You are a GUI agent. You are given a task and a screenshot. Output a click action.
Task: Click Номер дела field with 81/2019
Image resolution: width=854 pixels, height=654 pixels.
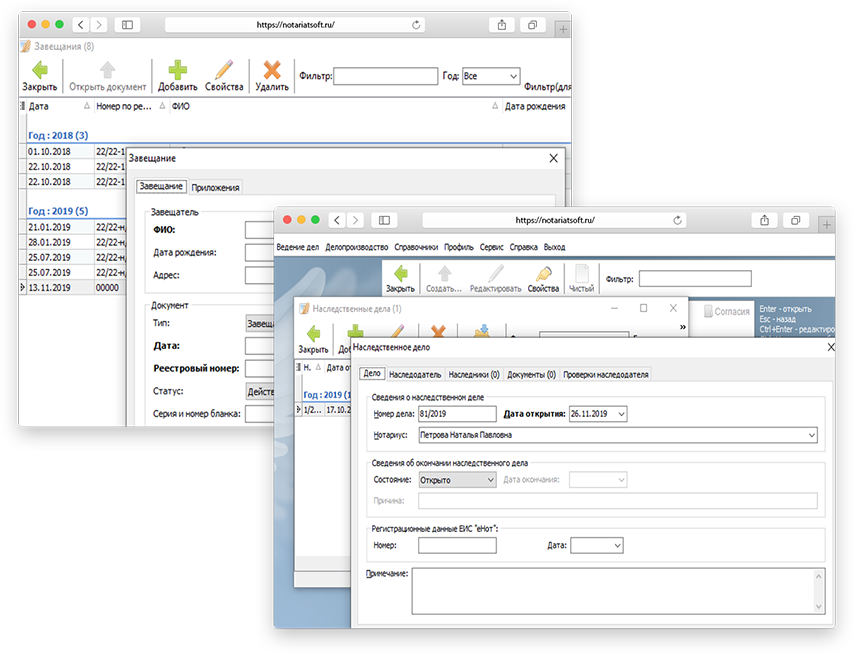pos(457,414)
